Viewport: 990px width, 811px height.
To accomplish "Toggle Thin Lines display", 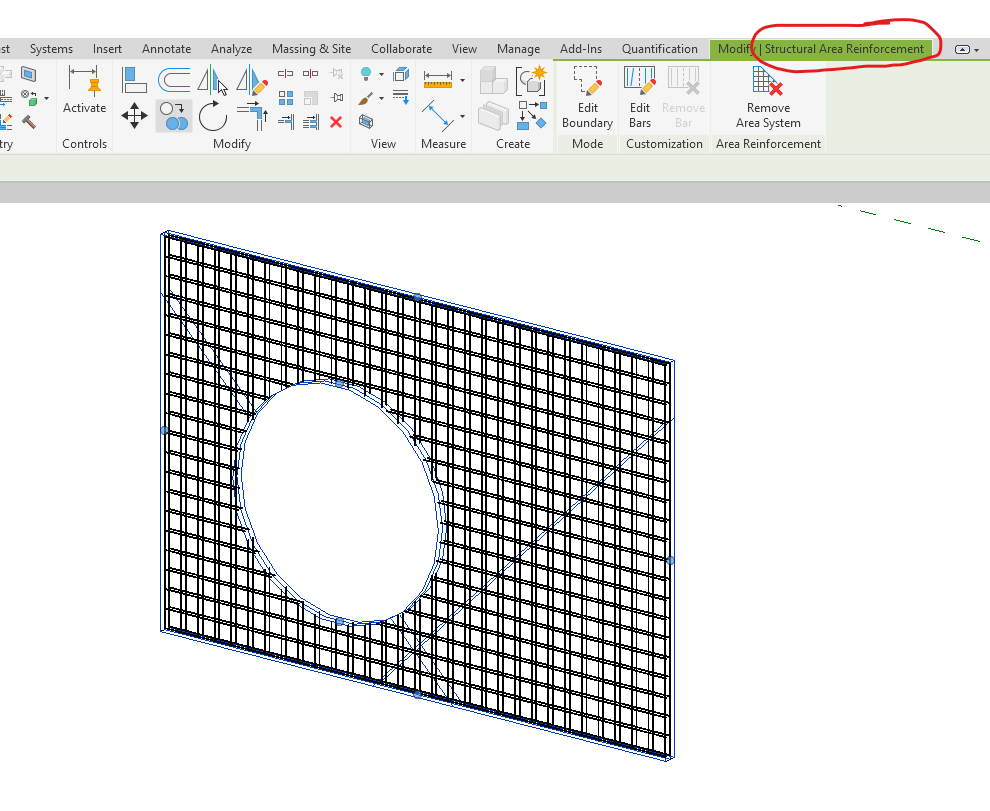I will point(400,97).
